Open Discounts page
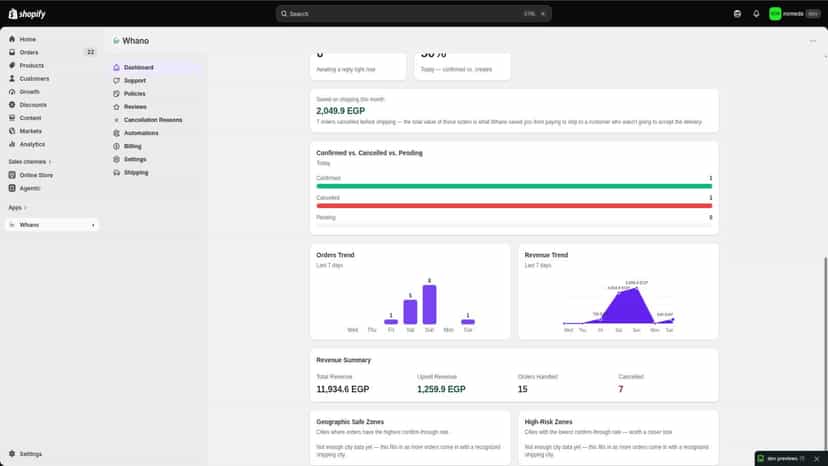828x466 pixels. click(33, 105)
